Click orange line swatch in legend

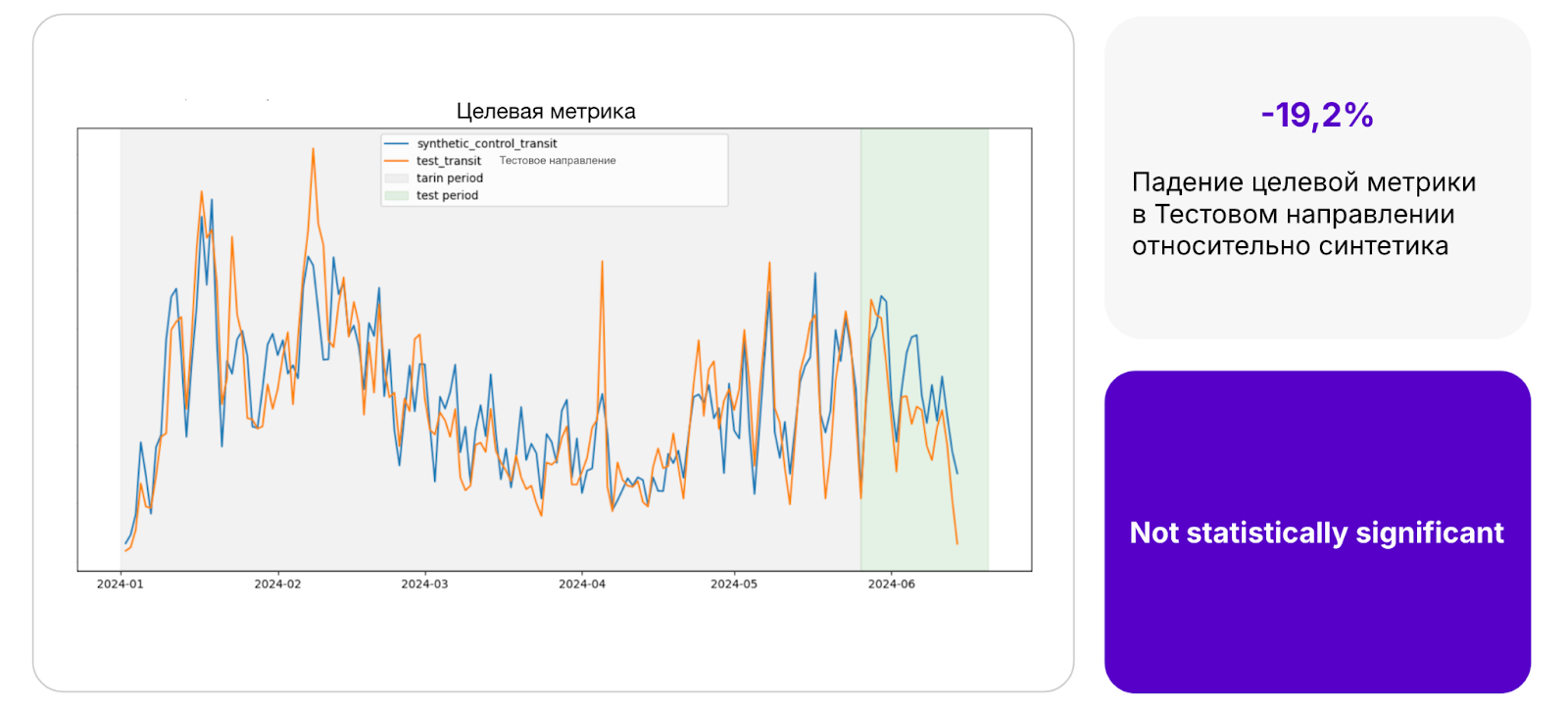coord(396,161)
